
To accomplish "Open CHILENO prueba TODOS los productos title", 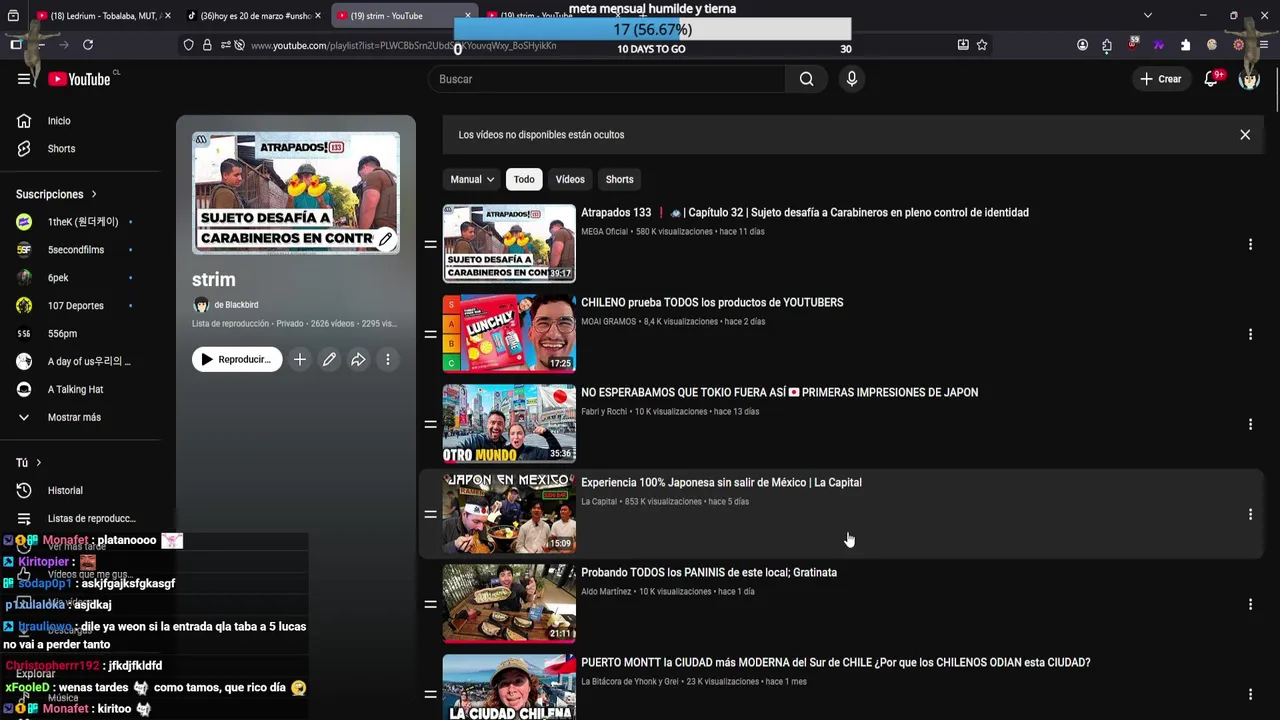I will pyautogui.click(x=712, y=303).
